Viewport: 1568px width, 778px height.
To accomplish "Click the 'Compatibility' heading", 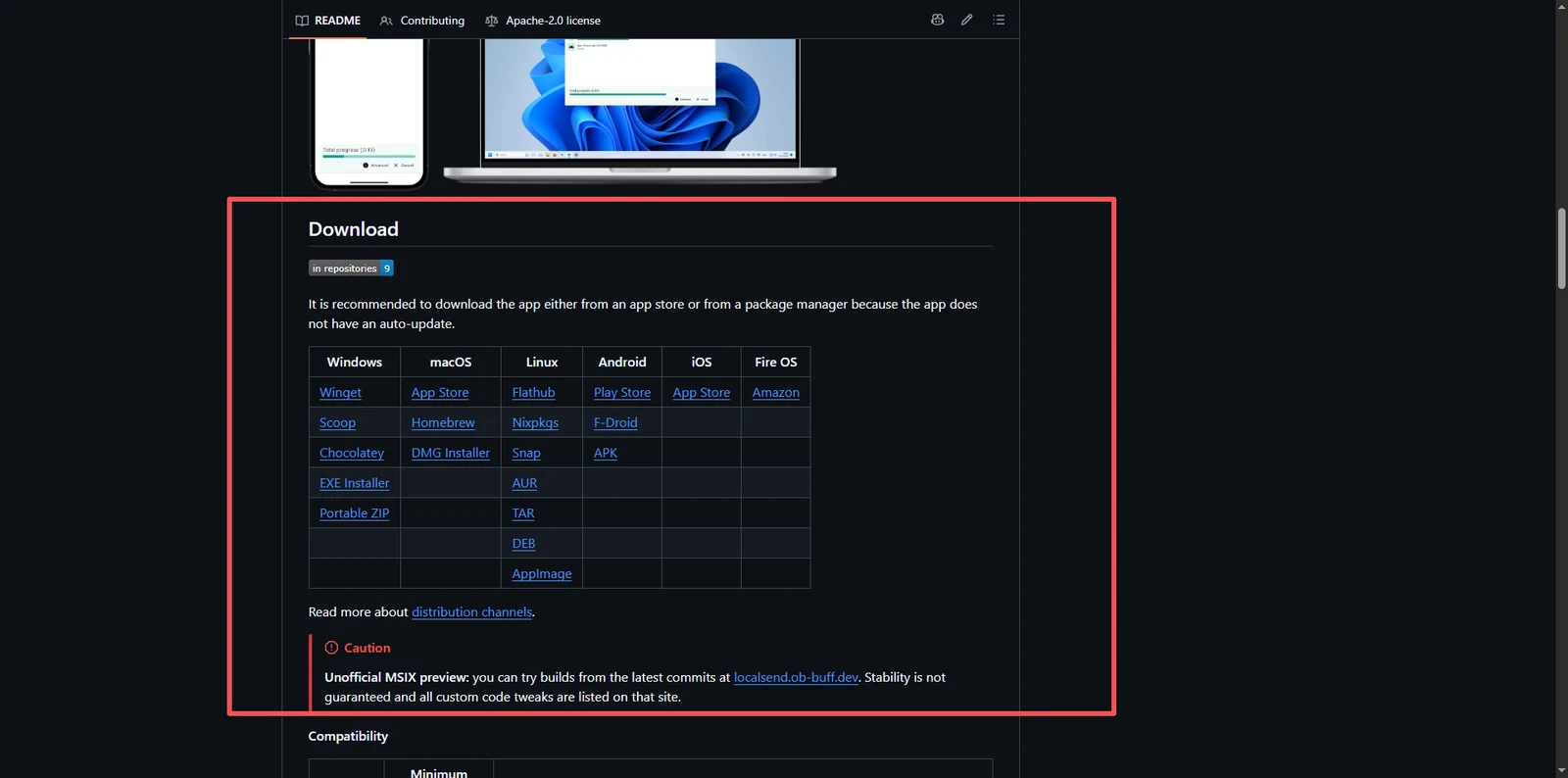I will tap(348, 737).
